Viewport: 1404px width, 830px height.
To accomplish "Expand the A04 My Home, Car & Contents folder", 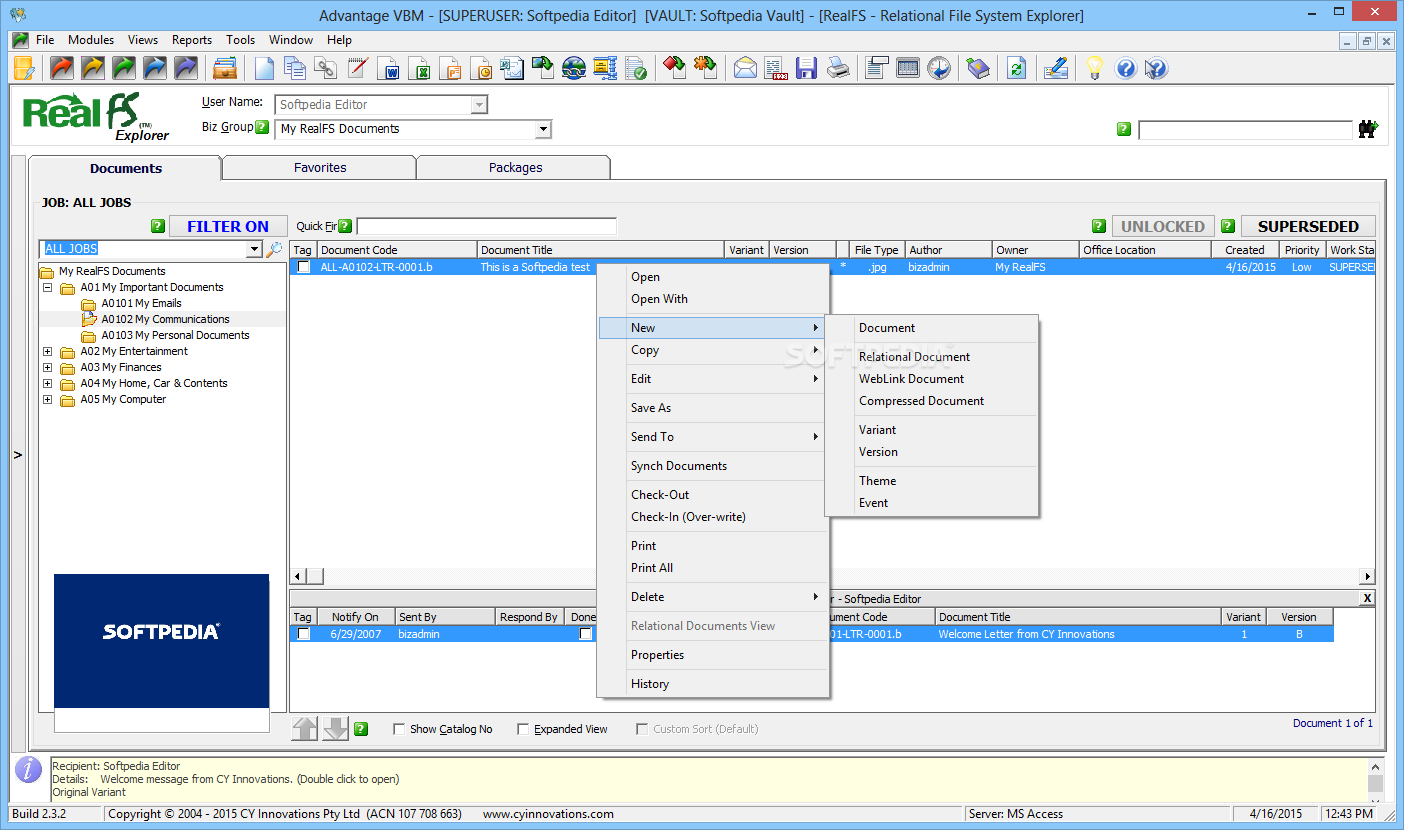I will pyautogui.click(x=47, y=383).
